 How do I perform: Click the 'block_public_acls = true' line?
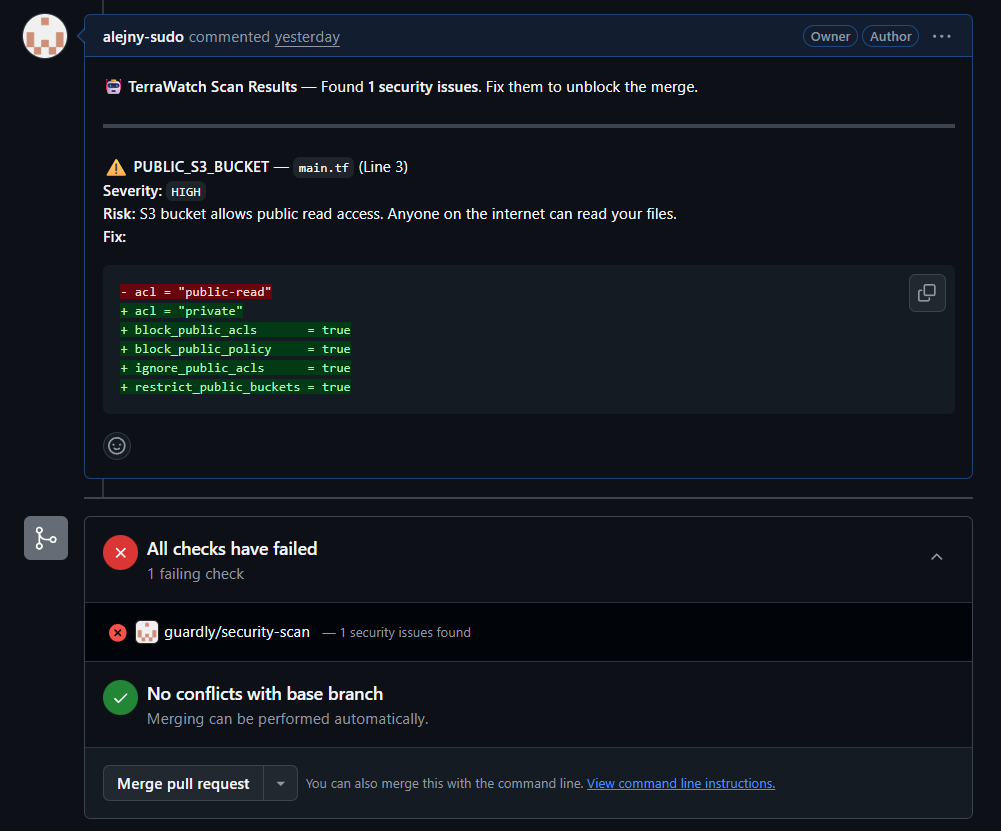pyautogui.click(x=236, y=330)
